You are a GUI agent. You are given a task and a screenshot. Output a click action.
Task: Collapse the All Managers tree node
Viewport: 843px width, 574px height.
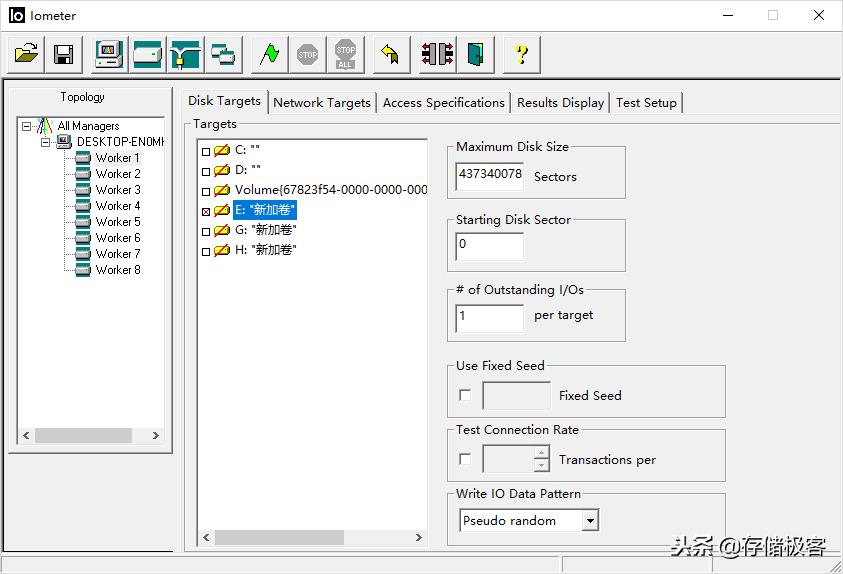tap(27, 126)
